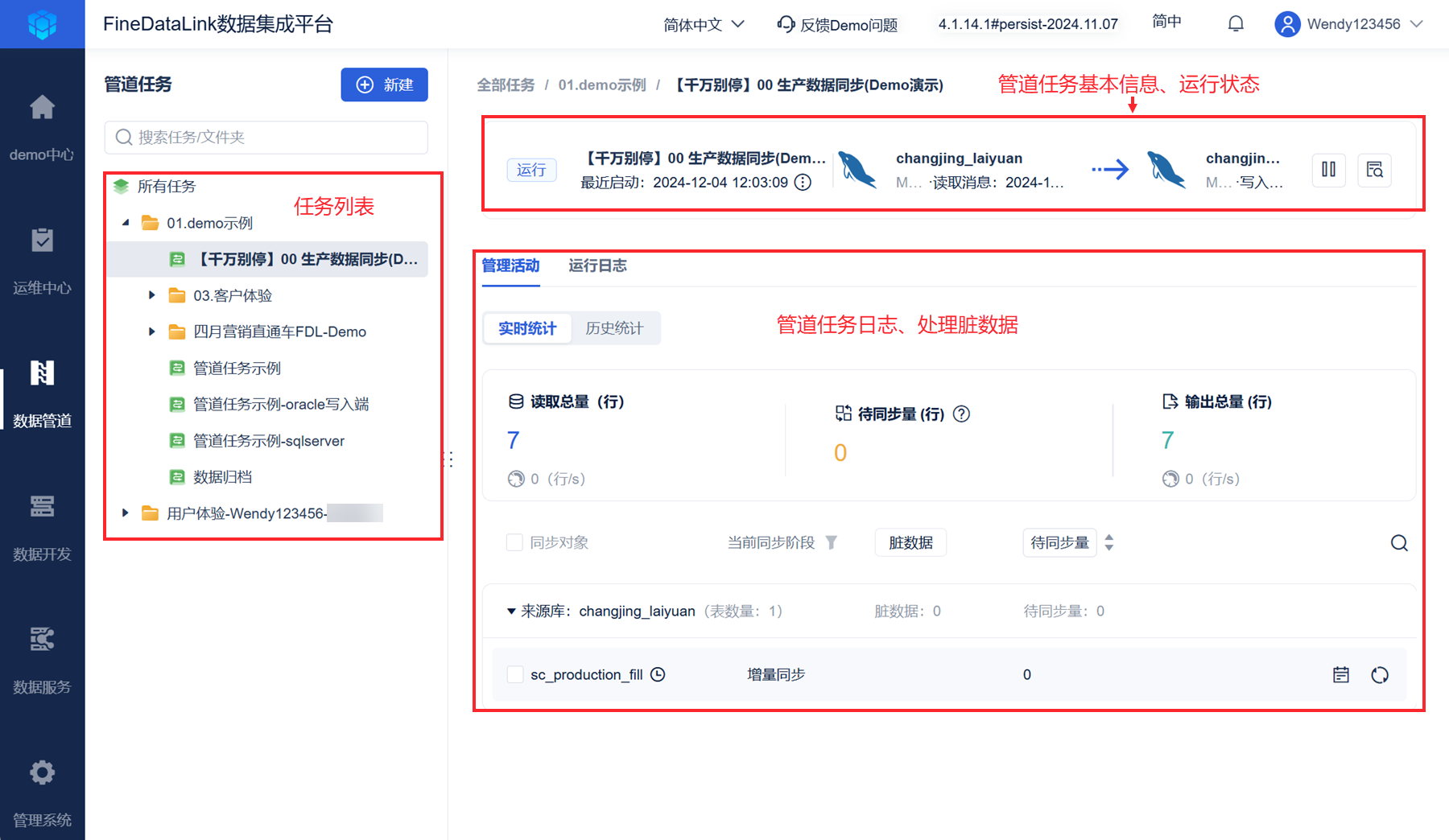Select 管道任务示例-sqlserver in task list
1449x840 pixels.
click(x=269, y=441)
